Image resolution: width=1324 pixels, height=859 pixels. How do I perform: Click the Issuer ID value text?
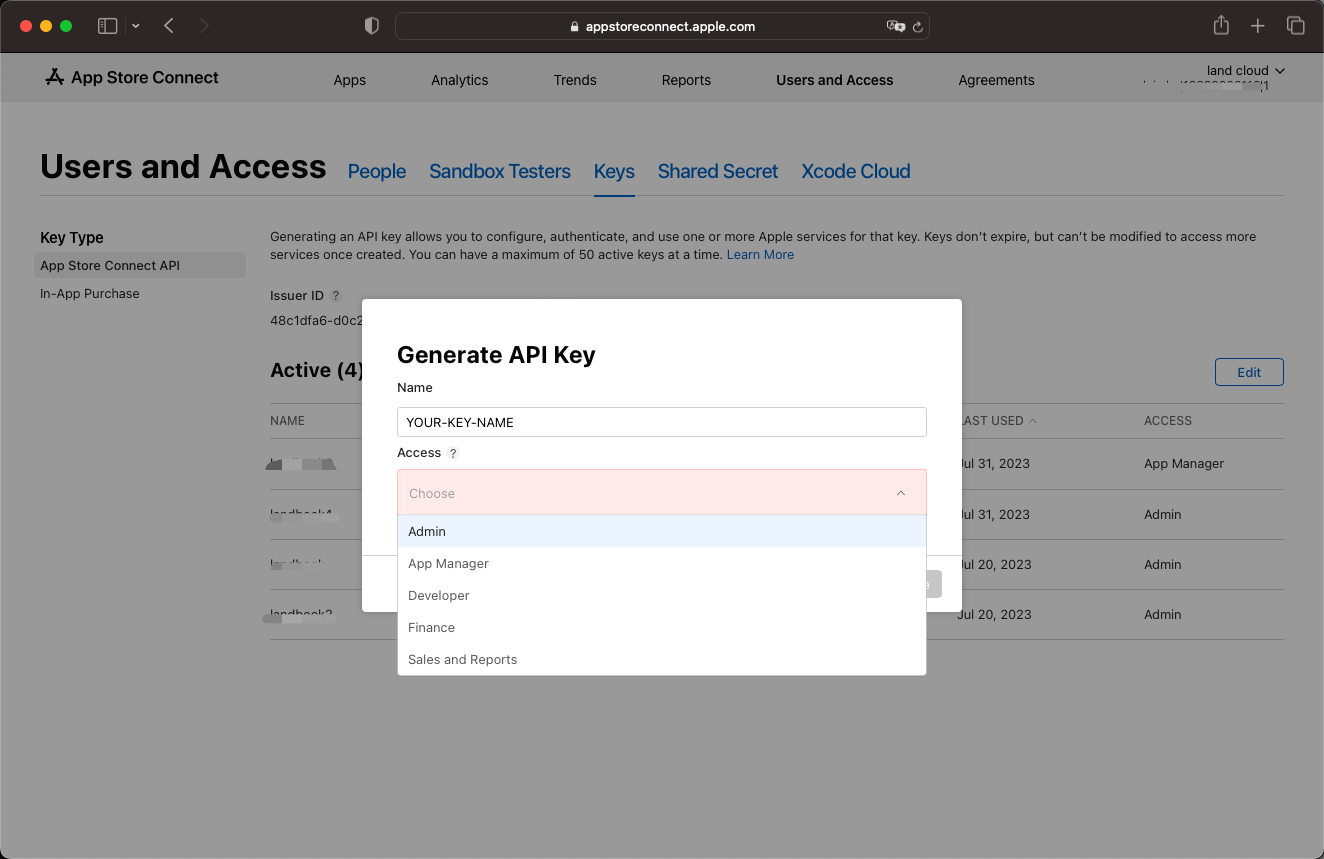pos(316,321)
